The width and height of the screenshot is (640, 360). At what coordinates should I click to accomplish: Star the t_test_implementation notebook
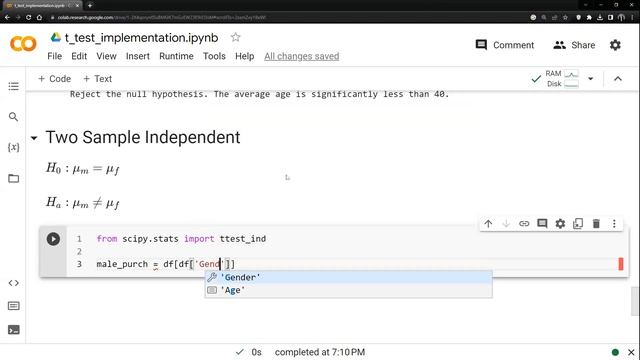[x=236, y=38]
